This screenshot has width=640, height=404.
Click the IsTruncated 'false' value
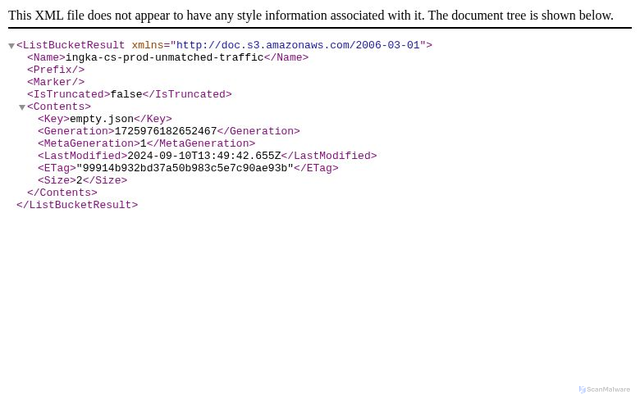(126, 94)
